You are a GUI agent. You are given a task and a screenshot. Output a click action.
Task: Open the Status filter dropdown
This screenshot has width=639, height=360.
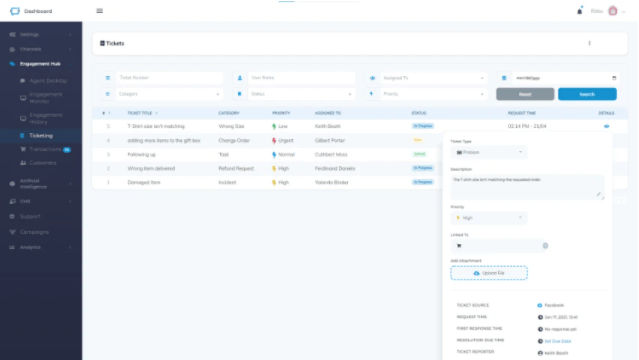click(x=302, y=94)
